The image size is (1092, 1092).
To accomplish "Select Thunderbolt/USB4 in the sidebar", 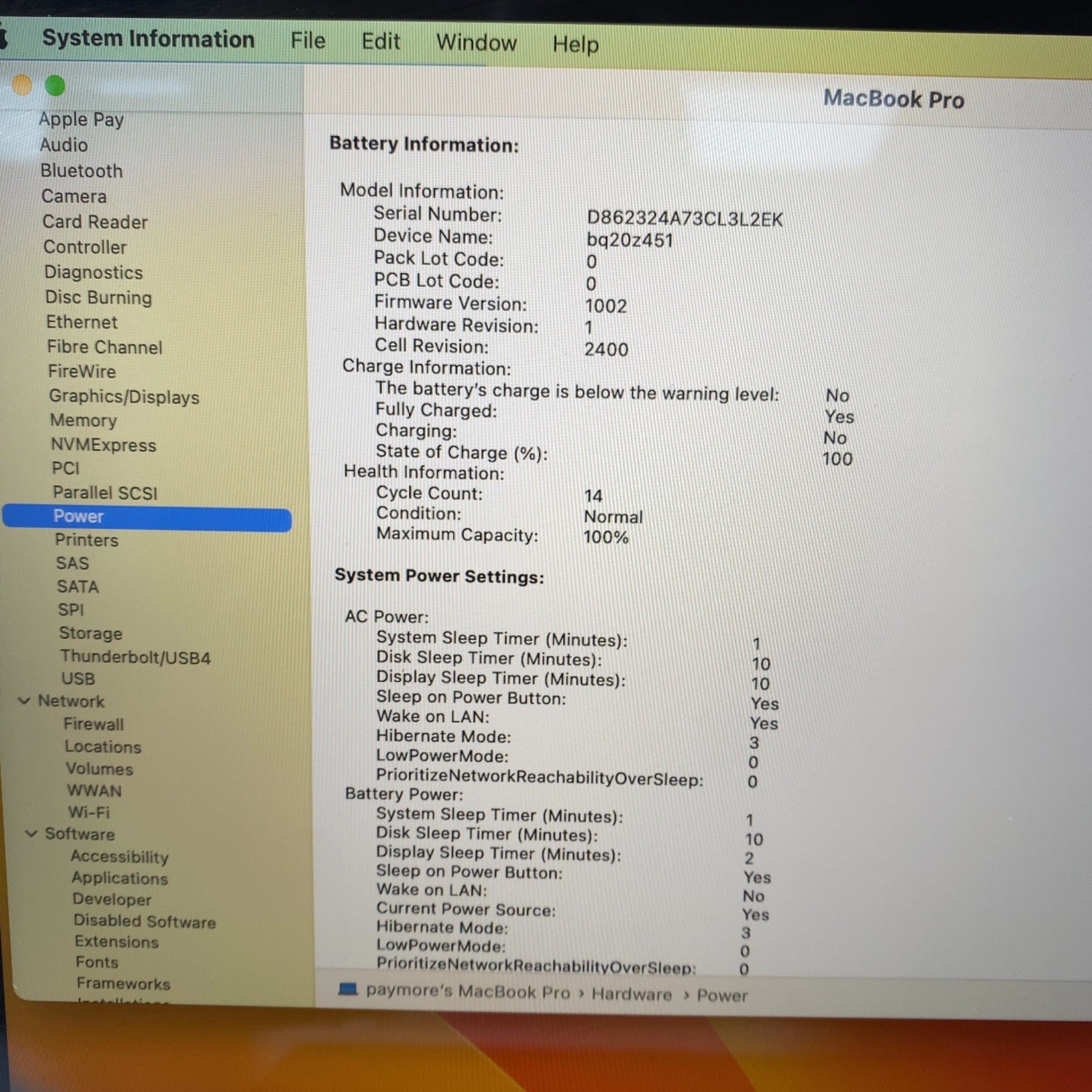I will 135,657.
